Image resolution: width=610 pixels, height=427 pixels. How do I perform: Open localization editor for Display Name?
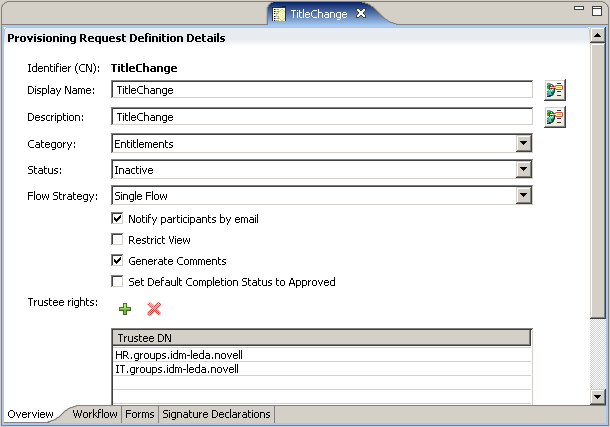pos(555,90)
